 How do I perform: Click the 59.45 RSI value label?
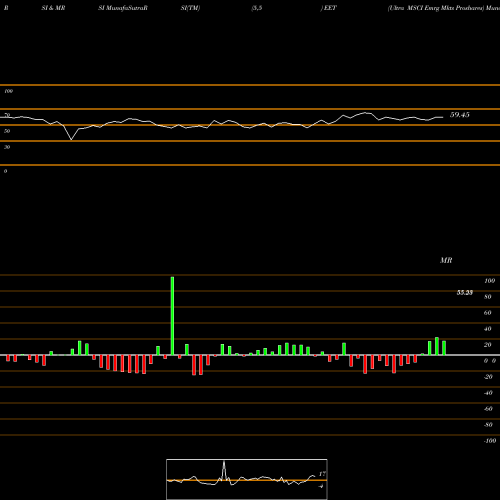(x=460, y=115)
